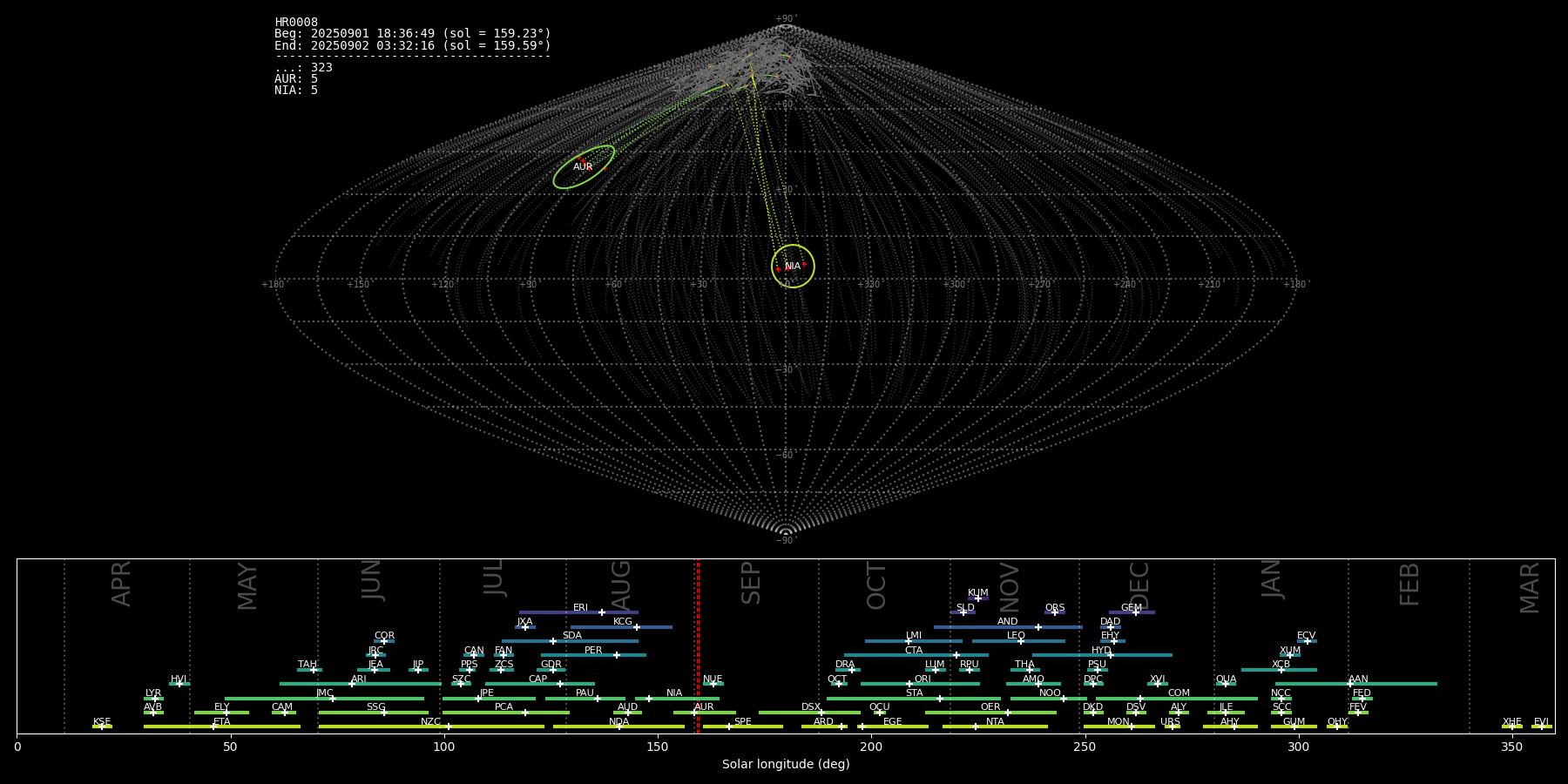Click the +330 right ascension label
The width and height of the screenshot is (1568, 784).
click(x=868, y=285)
